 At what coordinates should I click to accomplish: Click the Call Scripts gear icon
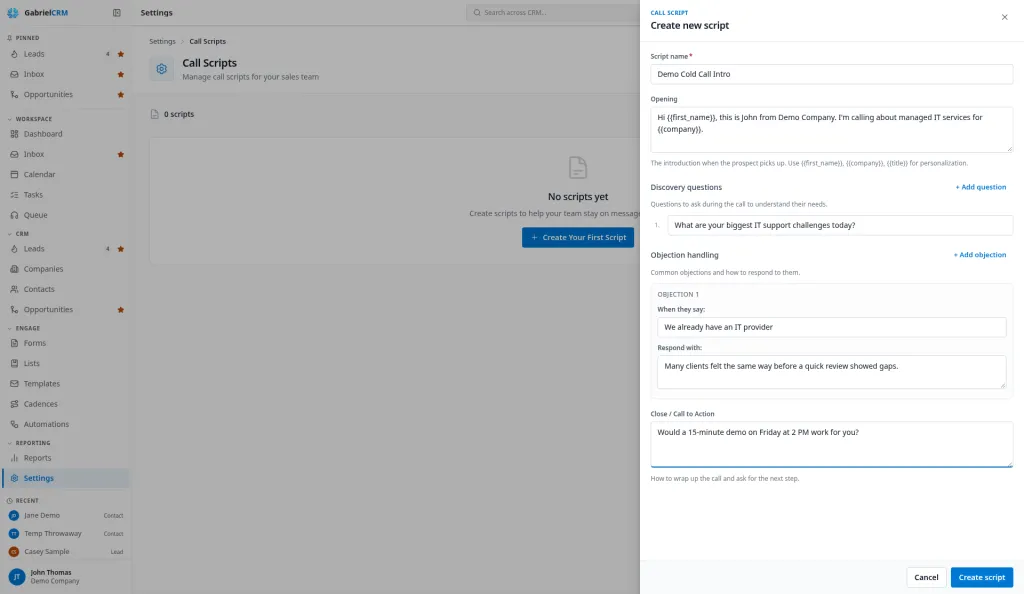pos(161,69)
